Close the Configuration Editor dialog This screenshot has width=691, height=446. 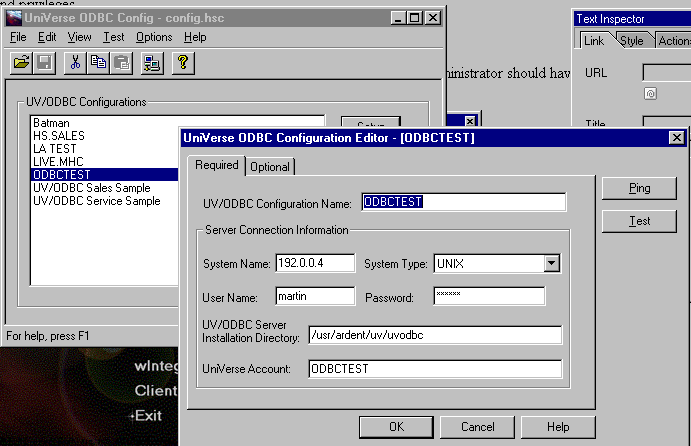click(x=676, y=138)
